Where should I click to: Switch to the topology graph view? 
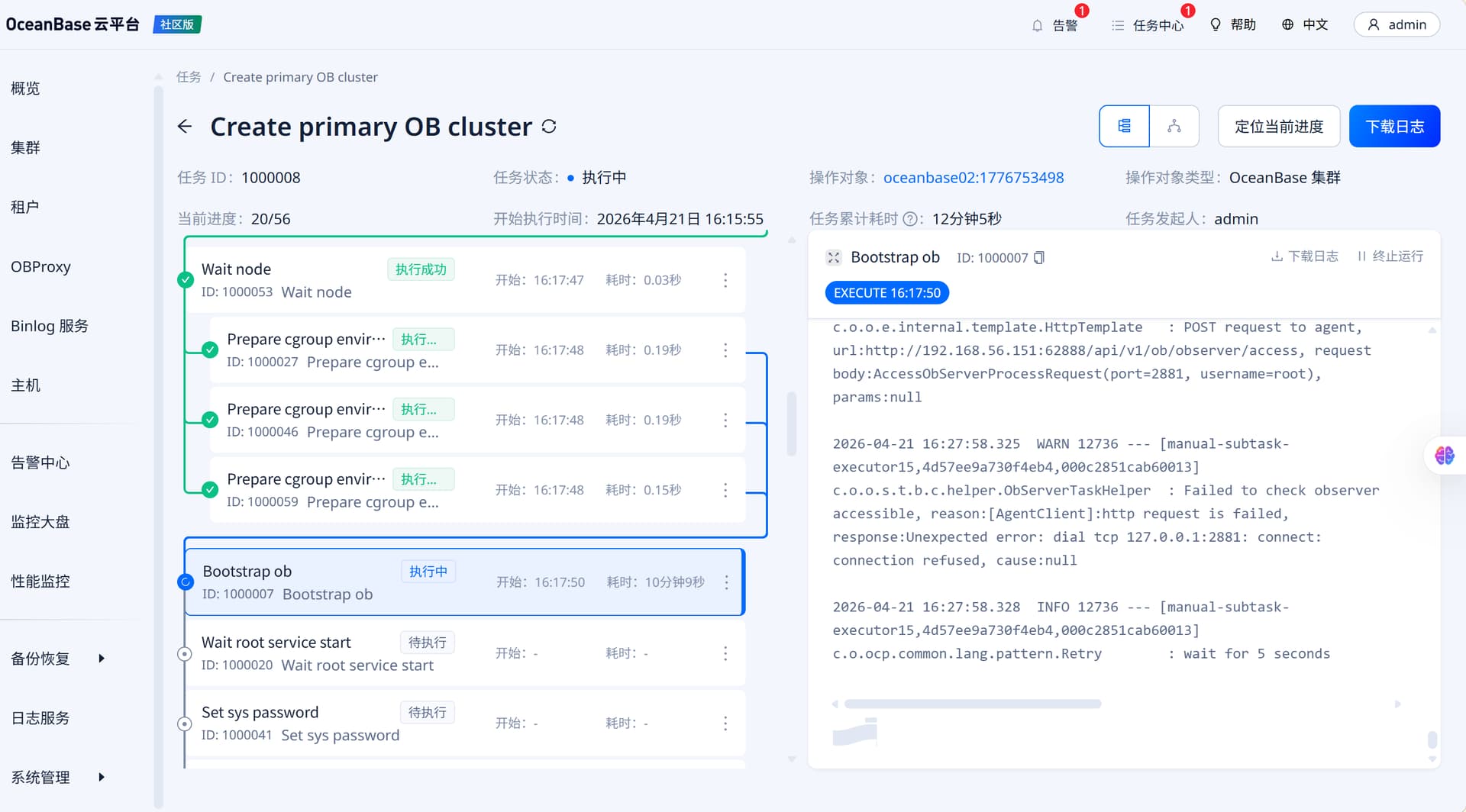tap(1174, 127)
